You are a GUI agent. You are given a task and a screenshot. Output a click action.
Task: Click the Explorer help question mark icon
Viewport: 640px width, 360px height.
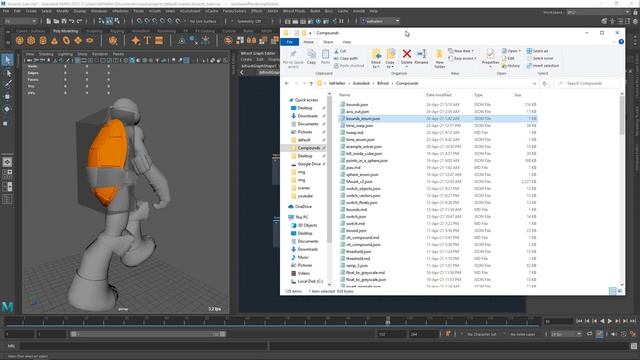point(621,42)
